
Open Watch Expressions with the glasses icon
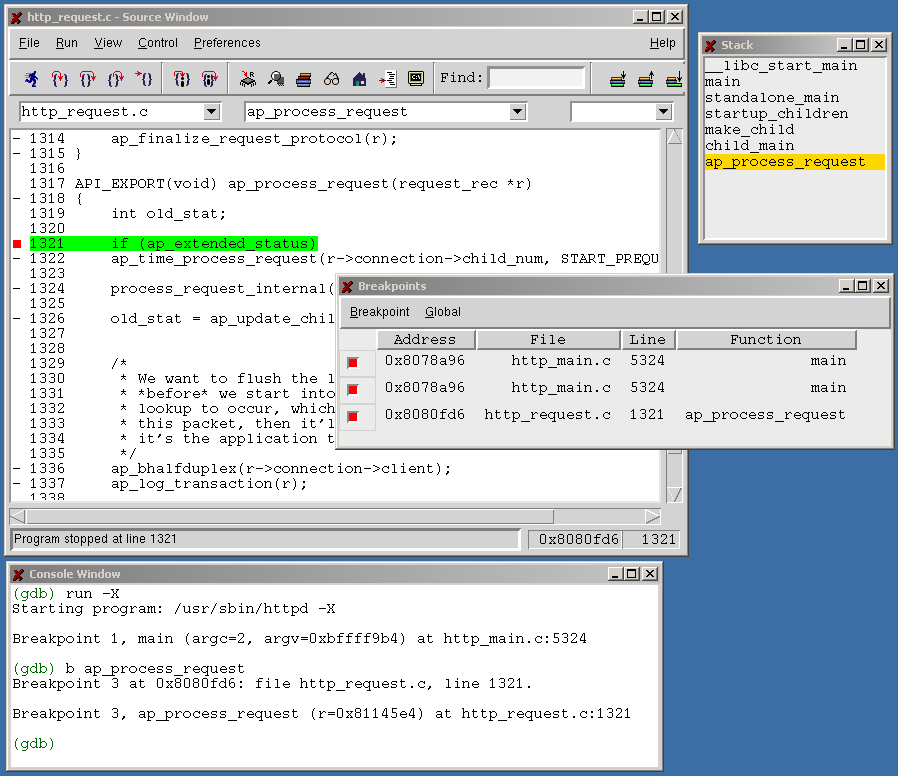point(331,78)
